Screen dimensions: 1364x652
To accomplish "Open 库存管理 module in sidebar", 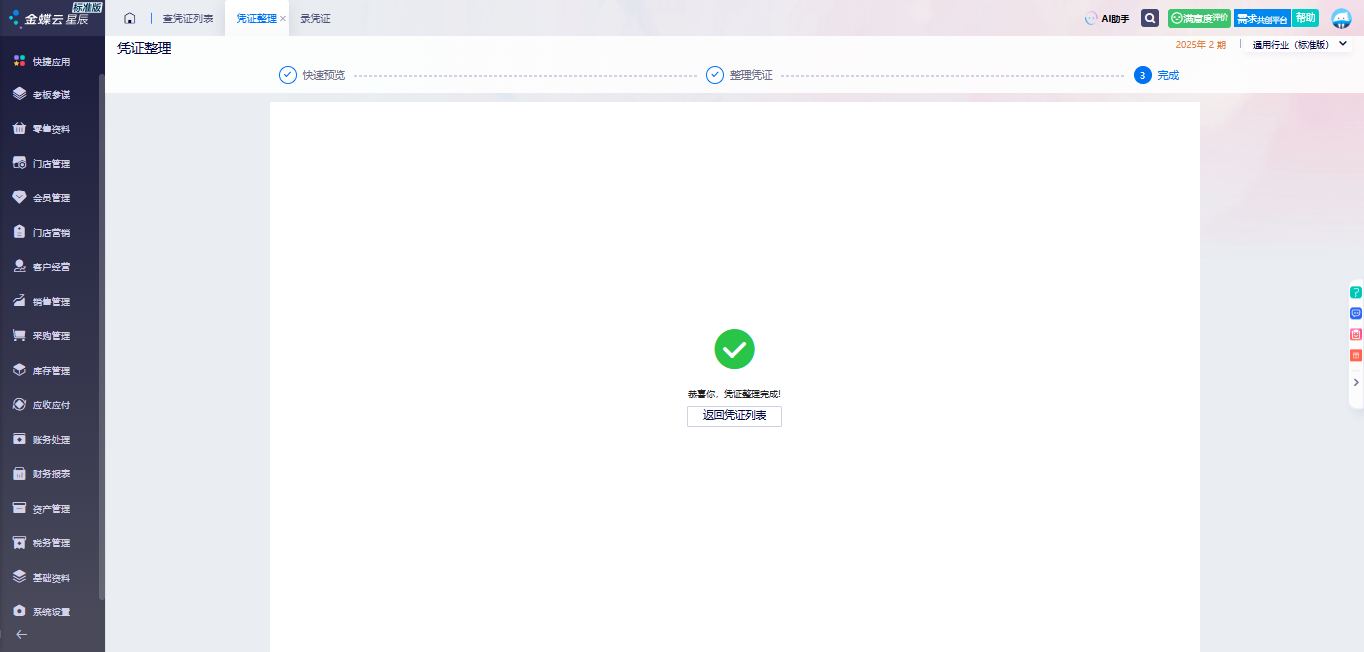I will 51,371.
